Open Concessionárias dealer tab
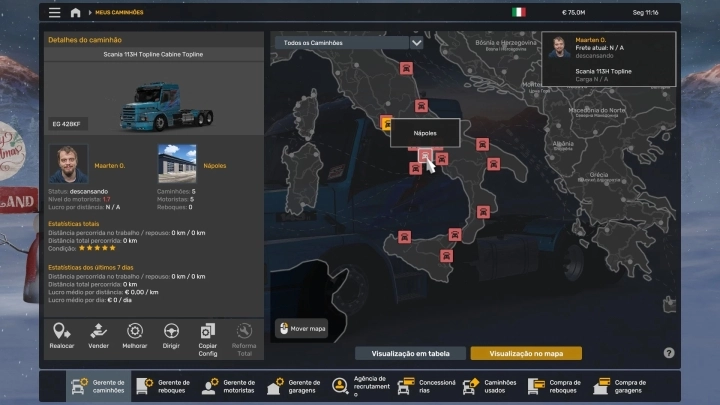 coord(426,386)
